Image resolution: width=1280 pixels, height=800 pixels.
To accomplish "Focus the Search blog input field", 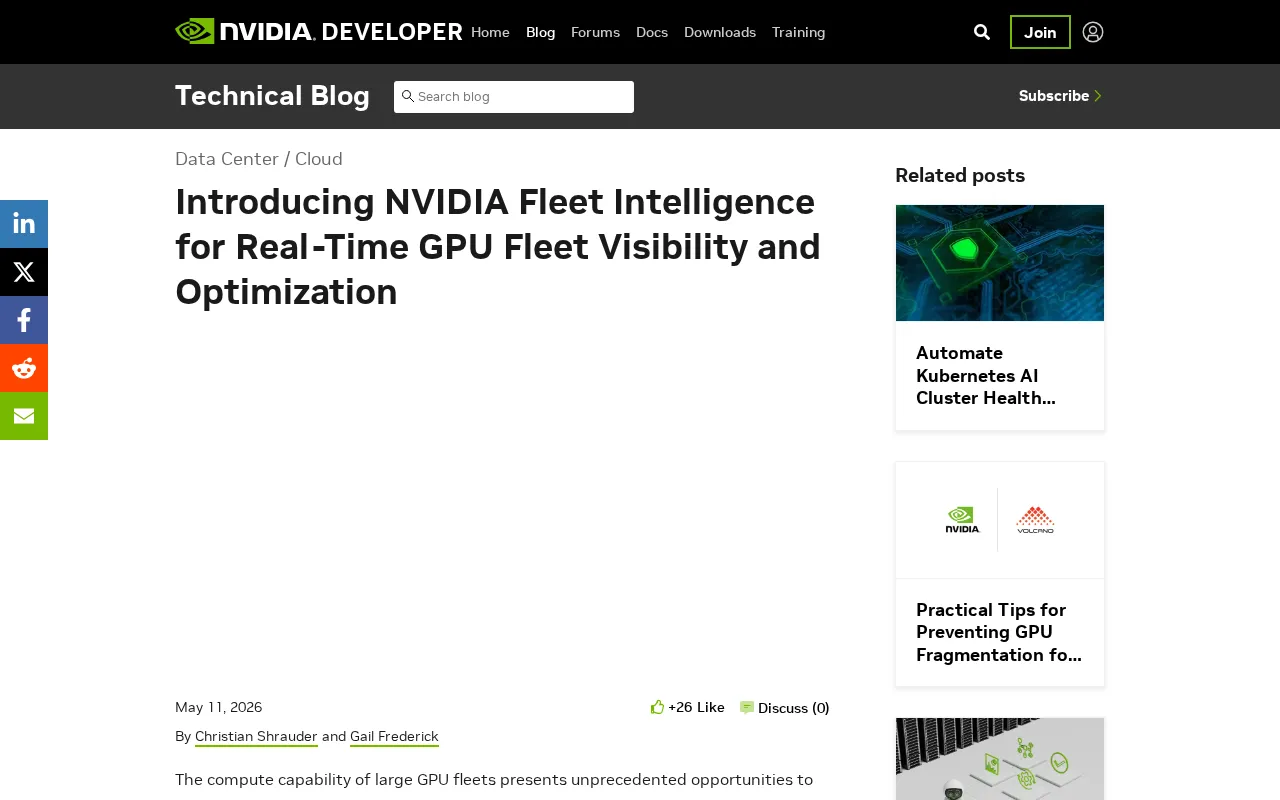I will pos(514,97).
